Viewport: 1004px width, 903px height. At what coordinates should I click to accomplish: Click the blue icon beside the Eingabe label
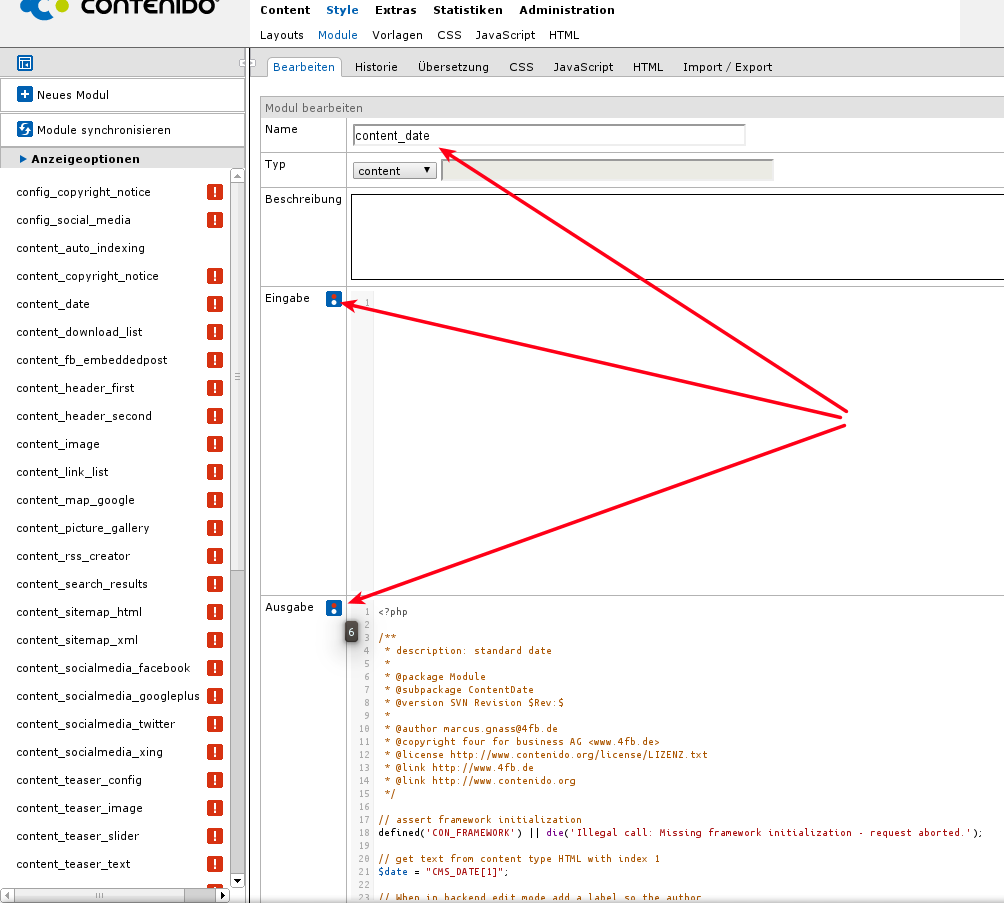(x=334, y=298)
